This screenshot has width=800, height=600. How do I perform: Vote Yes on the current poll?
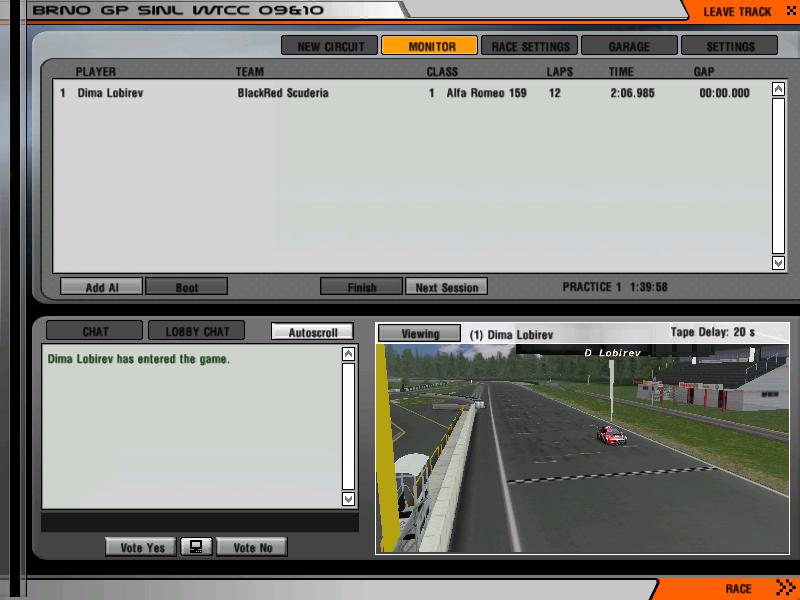tap(141, 547)
